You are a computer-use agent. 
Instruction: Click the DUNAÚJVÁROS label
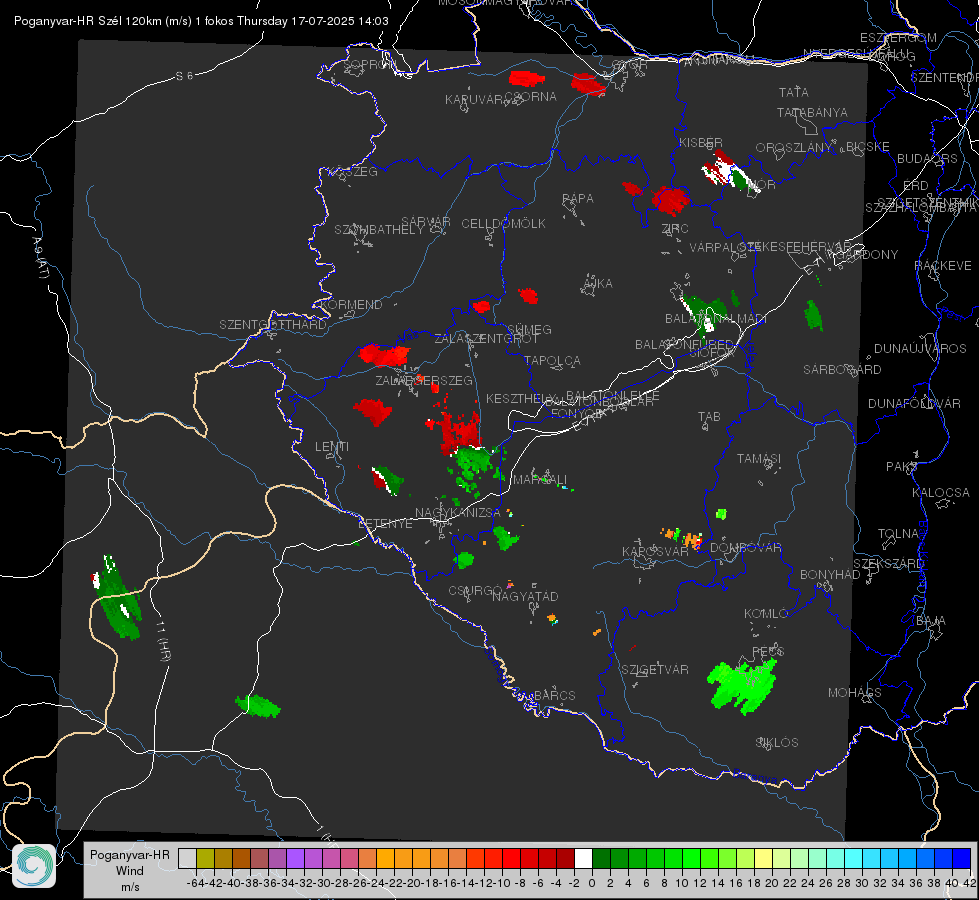click(x=920, y=349)
